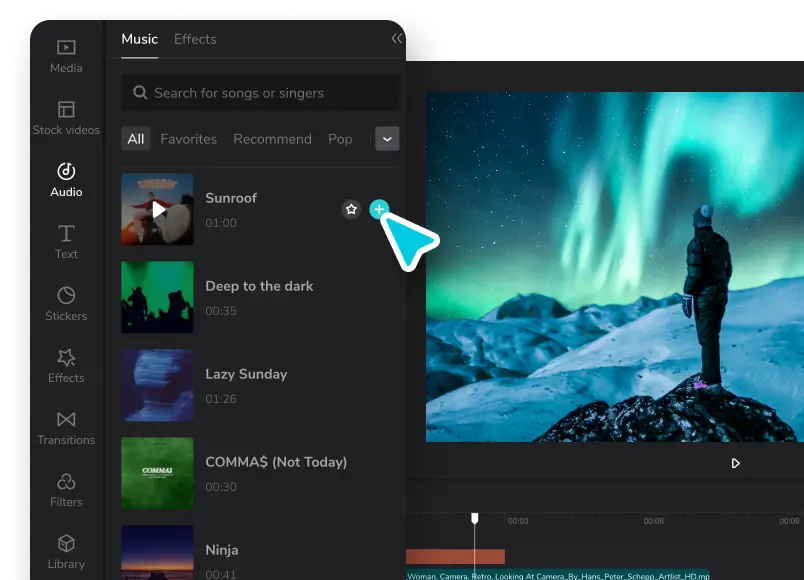Select Deep to the dark album thumbnail
The image size is (804, 580).
pos(157,297)
